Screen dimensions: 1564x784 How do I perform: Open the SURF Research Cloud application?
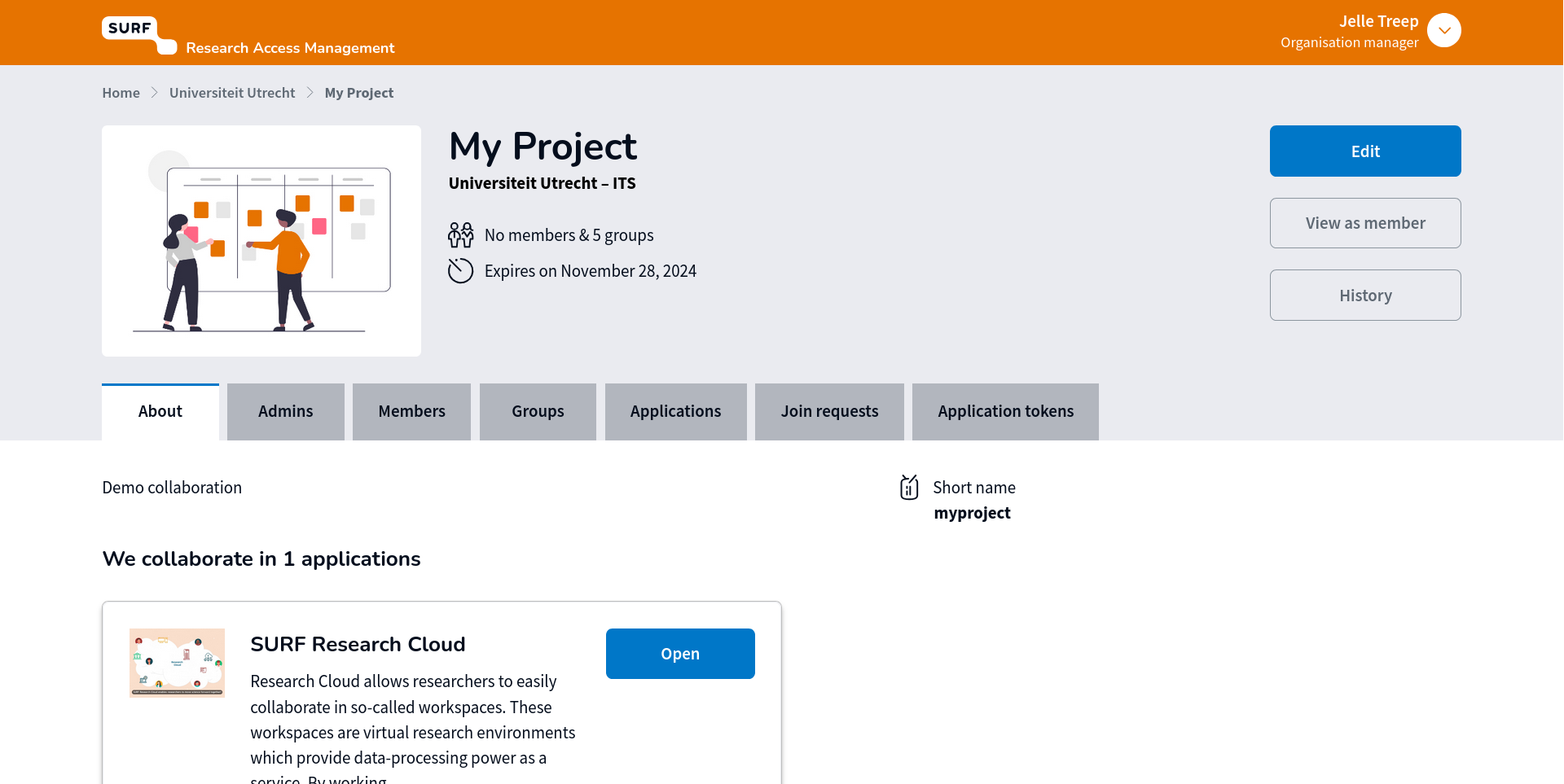(679, 654)
